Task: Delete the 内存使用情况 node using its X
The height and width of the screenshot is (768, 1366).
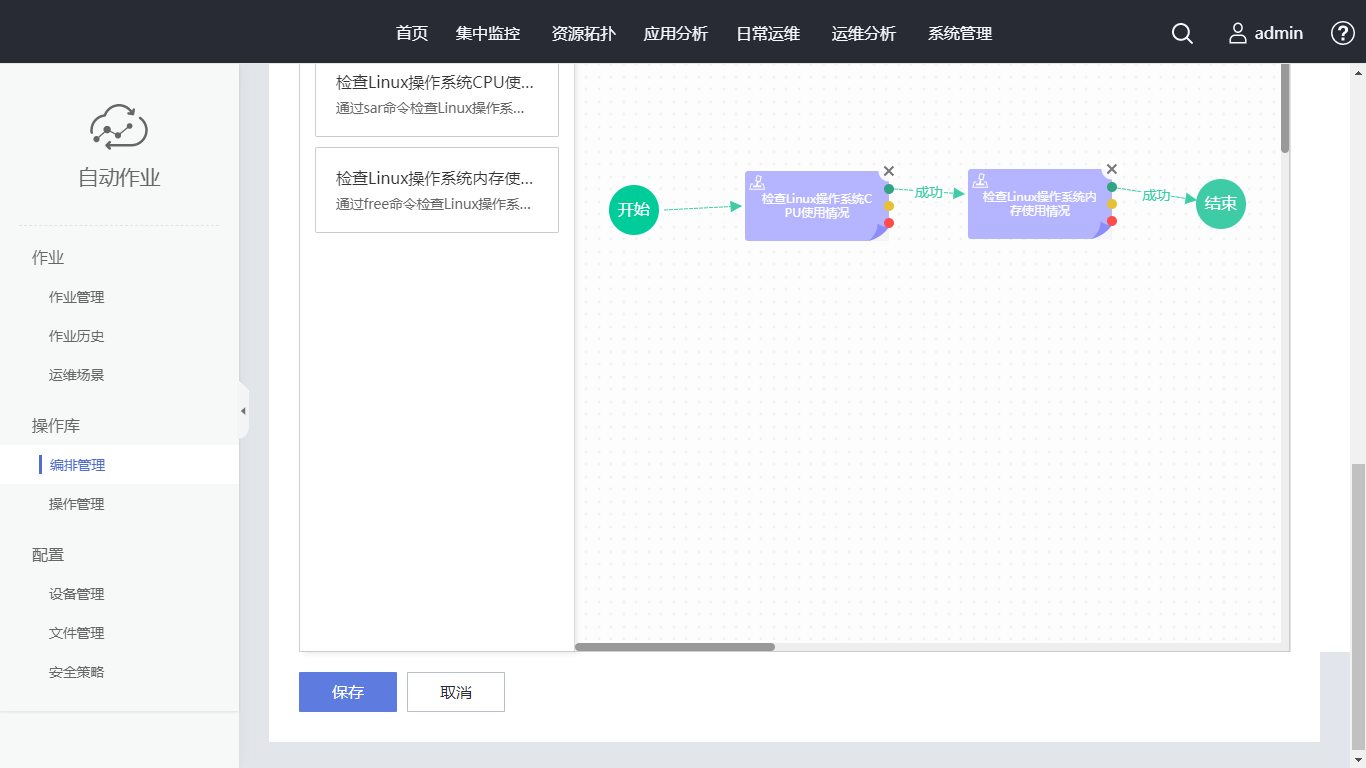Action: point(1111,169)
